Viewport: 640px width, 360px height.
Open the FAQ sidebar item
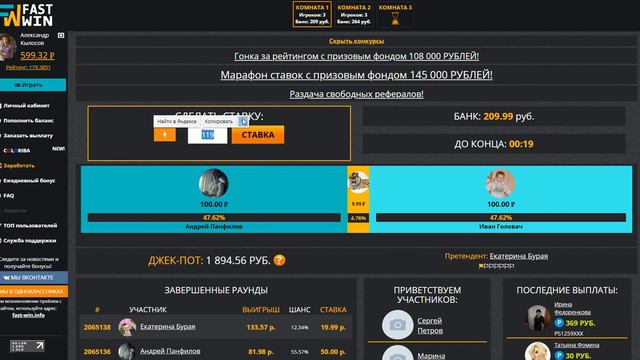(8, 196)
